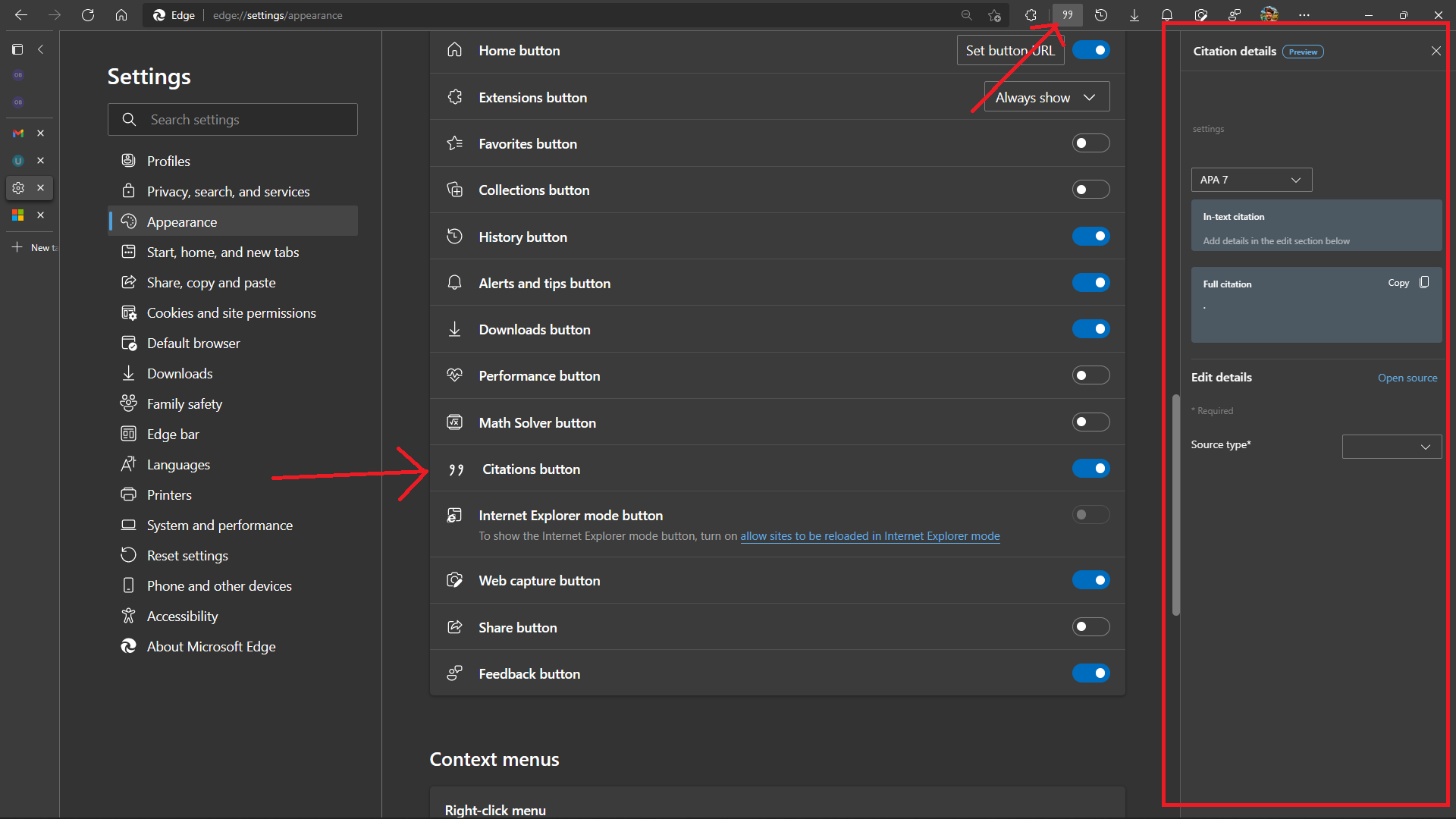The width and height of the screenshot is (1456, 819).
Task: Click the Copy icon in Full citation
Action: pyautogui.click(x=1424, y=283)
